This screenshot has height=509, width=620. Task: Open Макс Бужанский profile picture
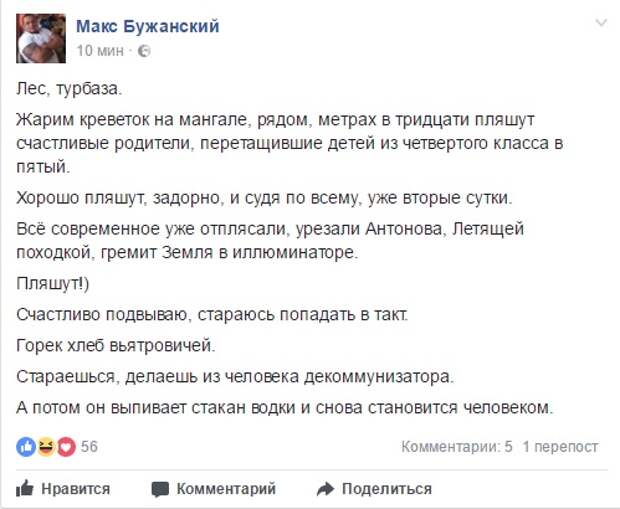point(41,38)
